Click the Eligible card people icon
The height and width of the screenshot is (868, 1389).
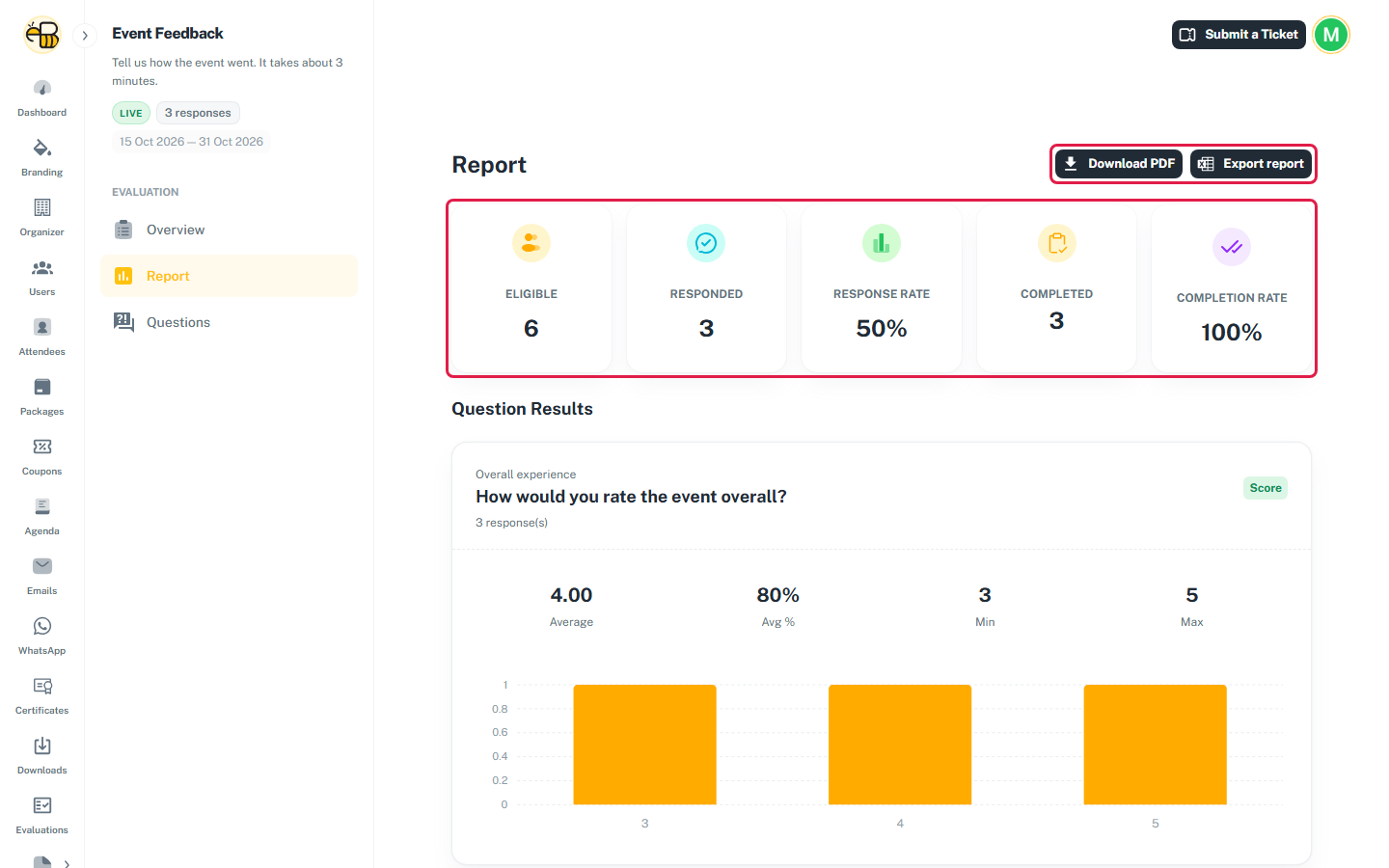click(x=531, y=243)
